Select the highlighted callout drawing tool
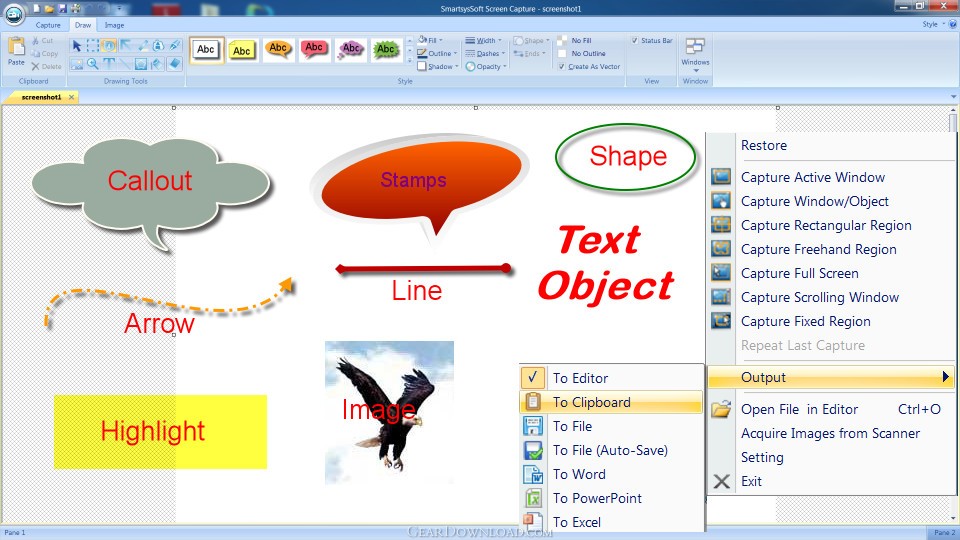Image resolution: width=960 pixels, height=540 pixels. click(109, 46)
